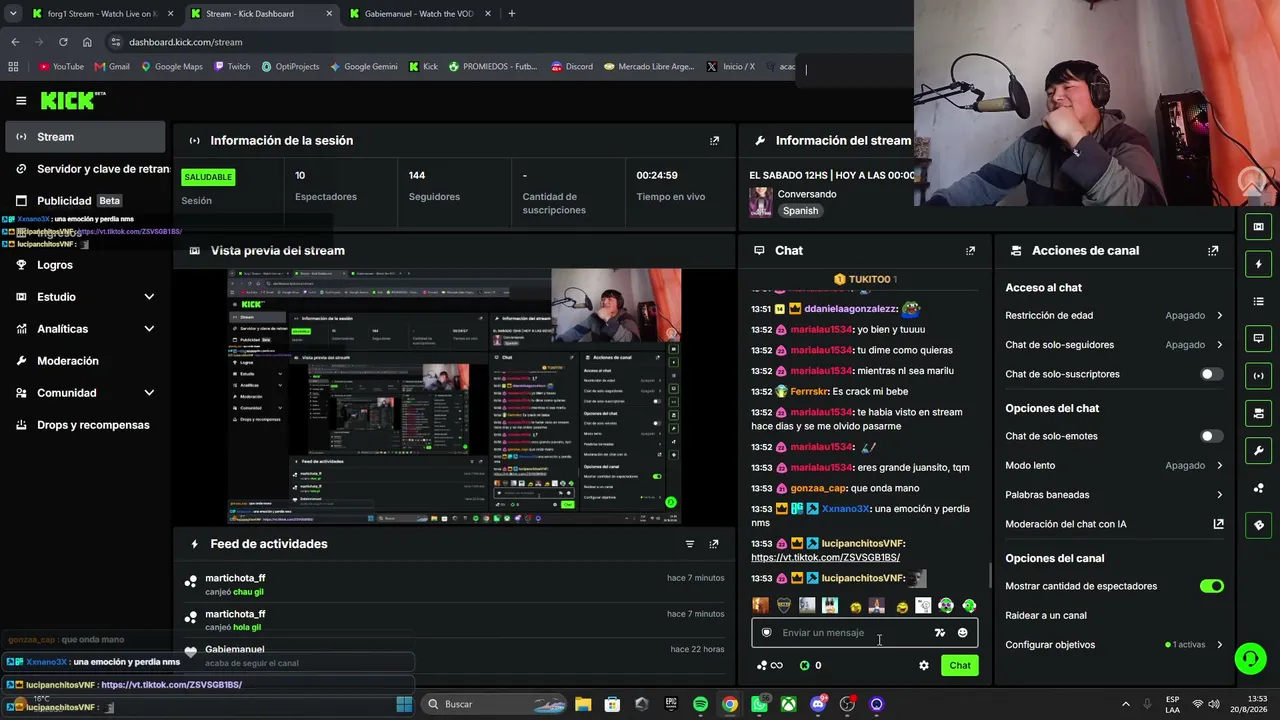Screen dimensions: 1280x720
Task: Open the hamburger menu beside the Kick logo
Action: (21, 100)
